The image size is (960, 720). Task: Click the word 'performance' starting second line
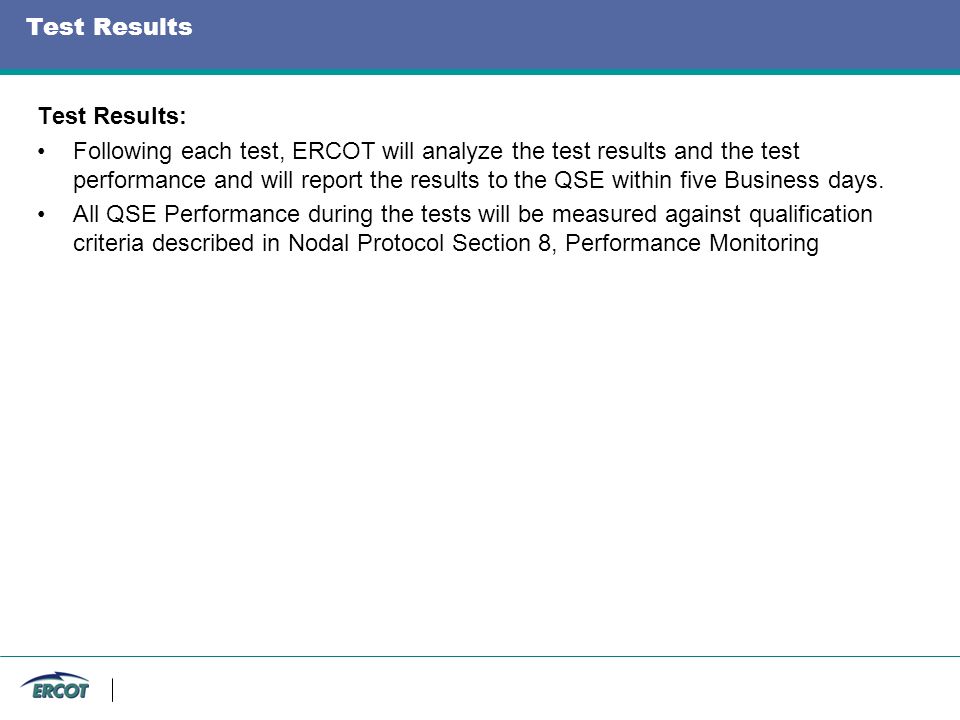(x=140, y=181)
